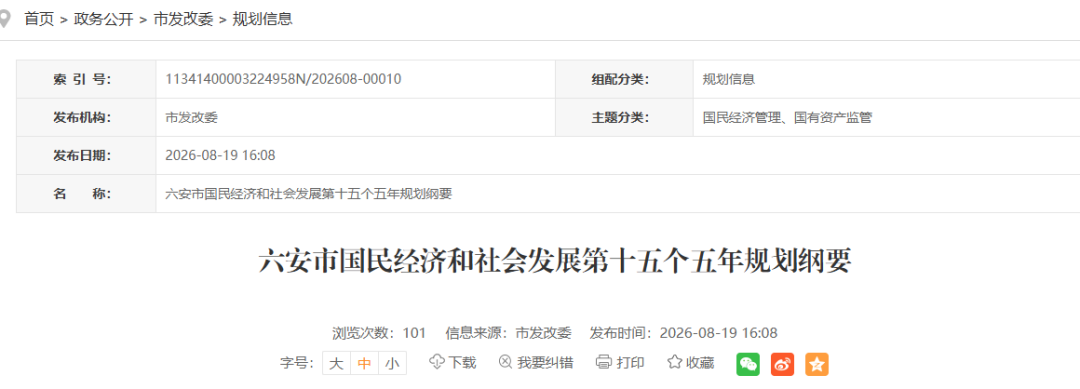Click the 名称 label cell
Viewport: 1080px width, 389px height.
86,193
